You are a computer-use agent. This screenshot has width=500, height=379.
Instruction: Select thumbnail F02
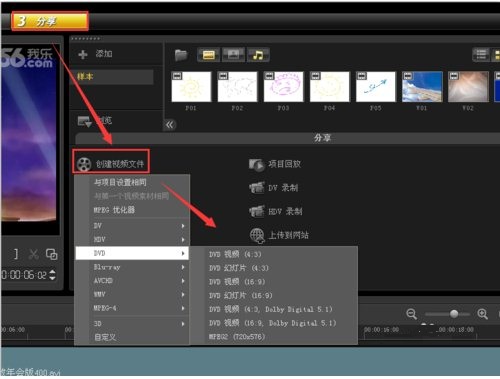tap(237, 87)
